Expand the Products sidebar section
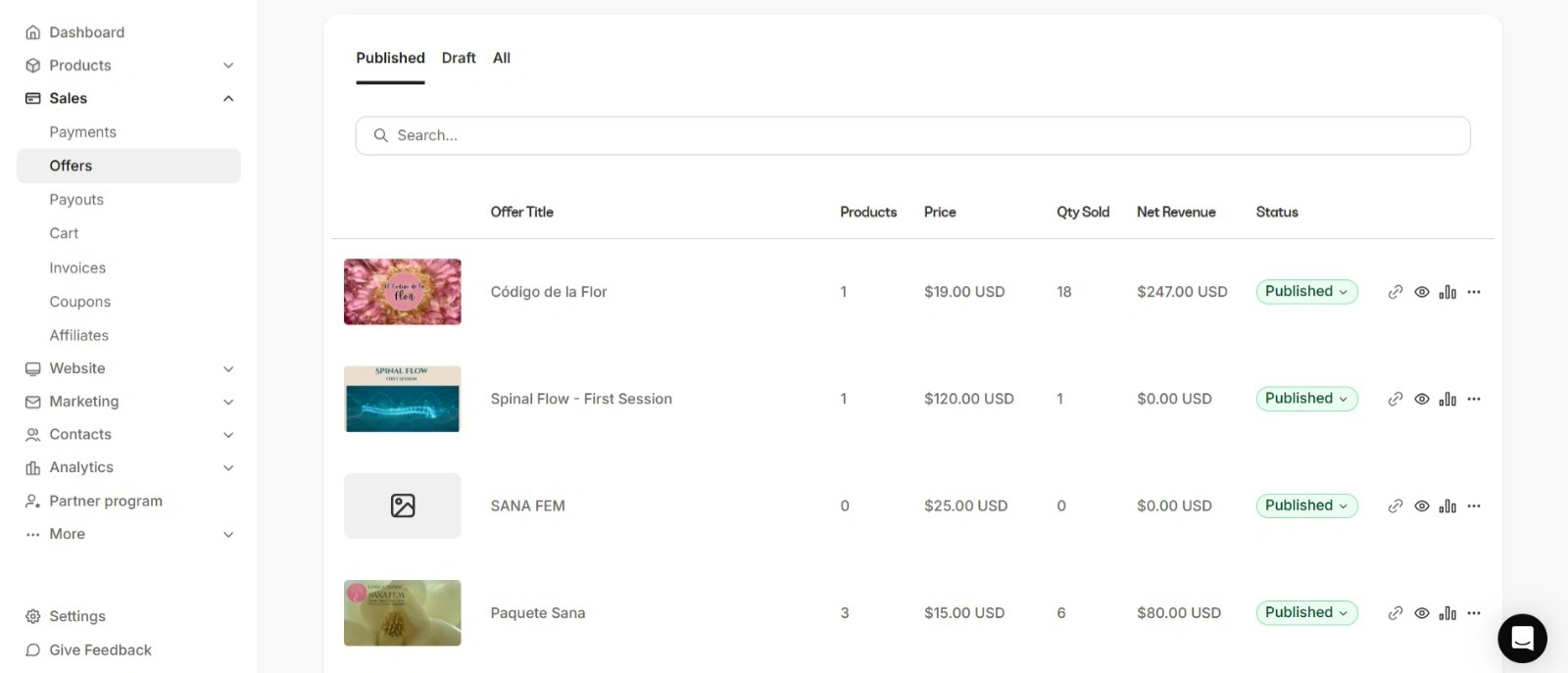 click(x=228, y=66)
